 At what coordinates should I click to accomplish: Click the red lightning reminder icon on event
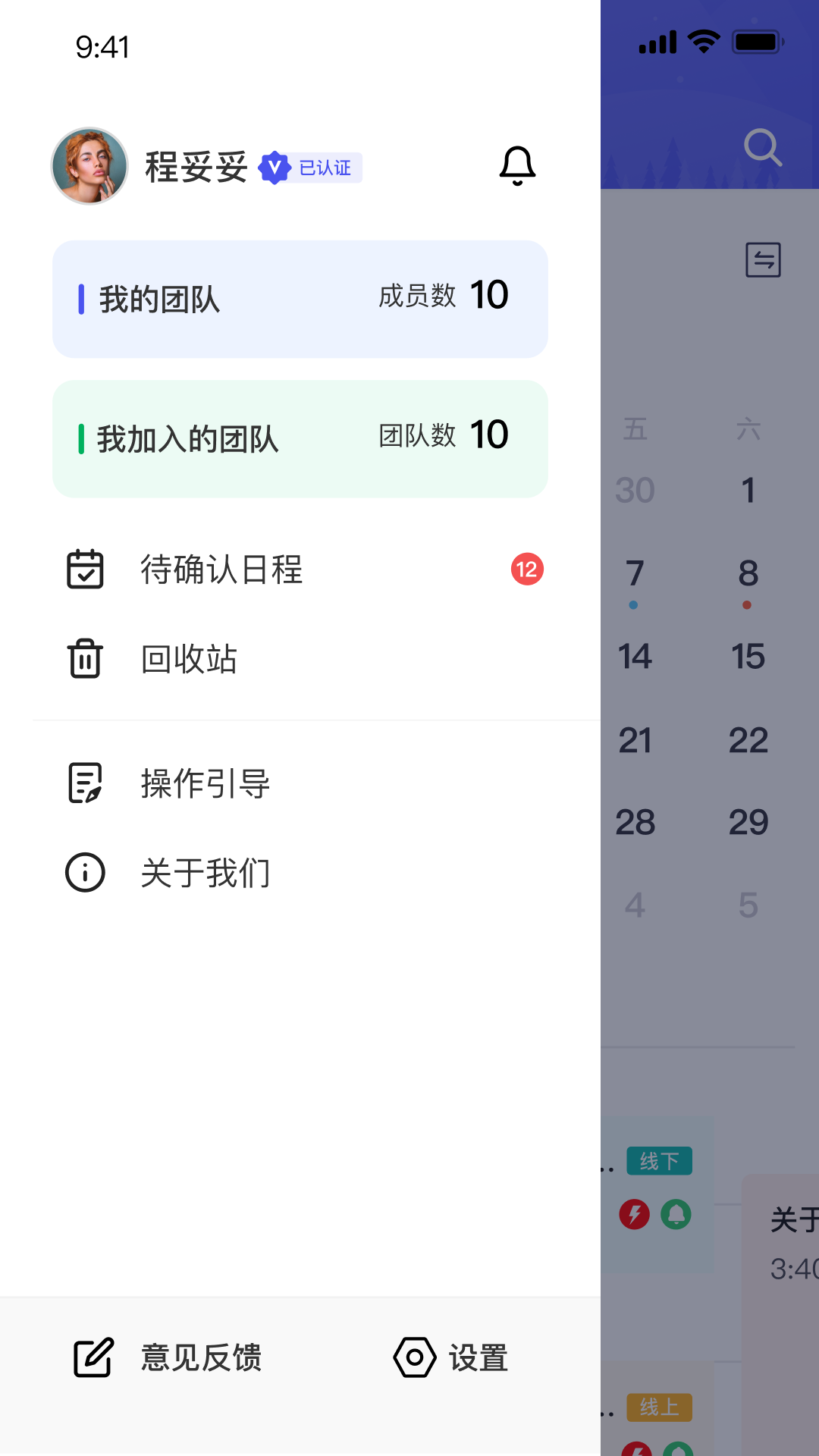pyautogui.click(x=634, y=1213)
